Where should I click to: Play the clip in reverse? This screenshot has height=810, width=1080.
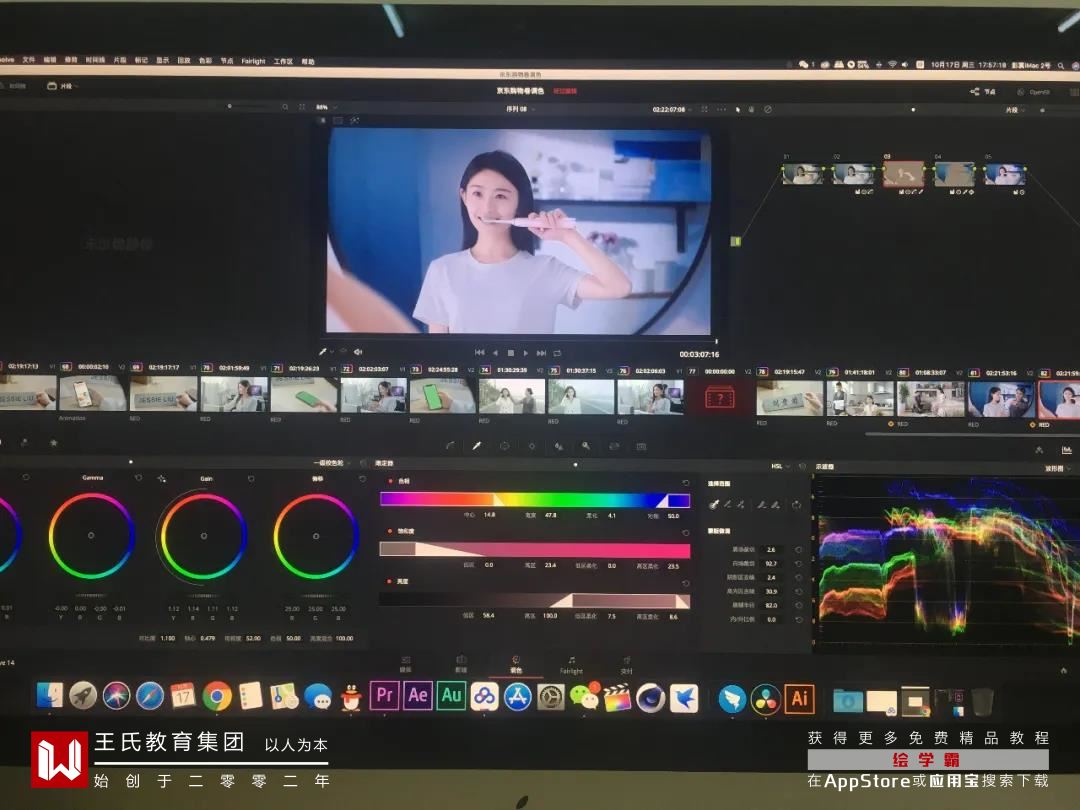pos(495,353)
